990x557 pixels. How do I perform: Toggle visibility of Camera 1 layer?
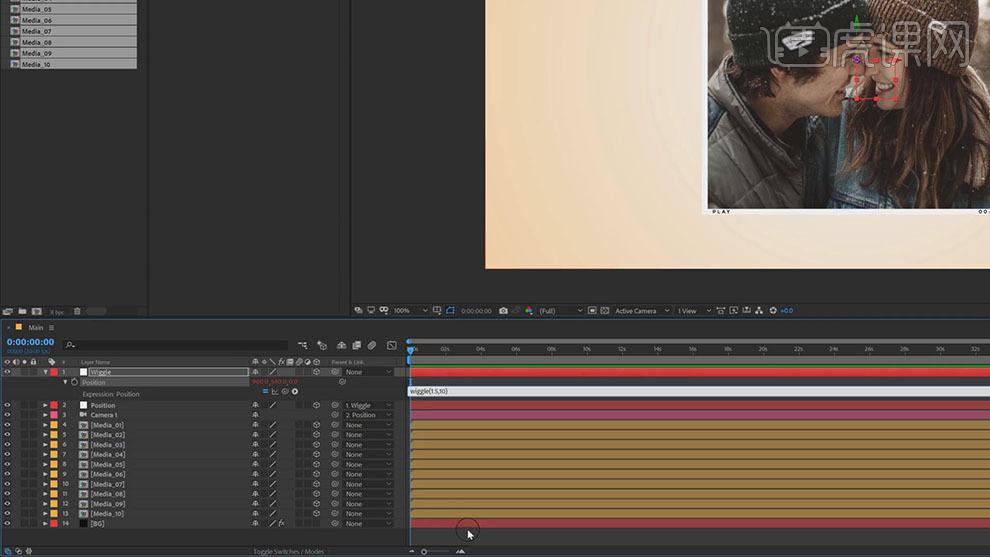[x=7, y=415]
